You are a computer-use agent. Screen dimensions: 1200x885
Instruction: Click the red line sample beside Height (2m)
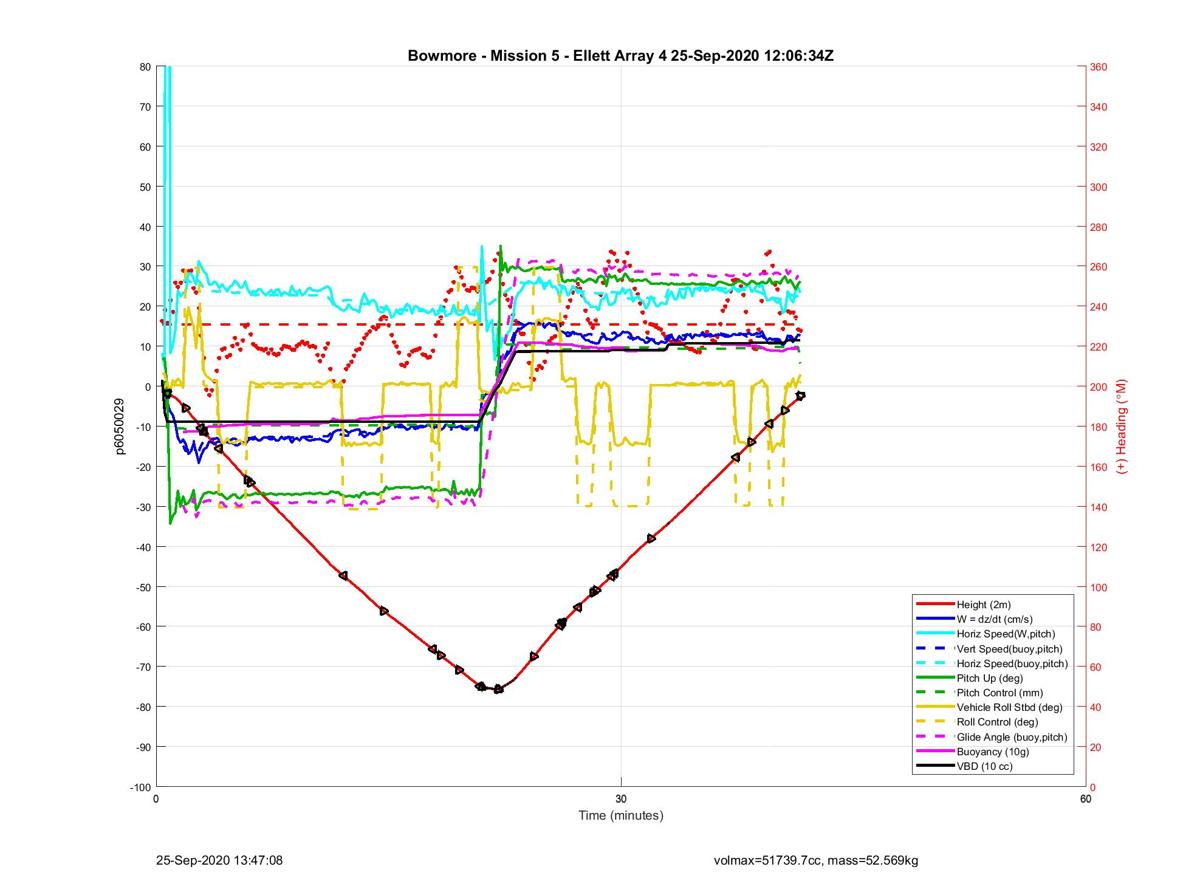934,605
